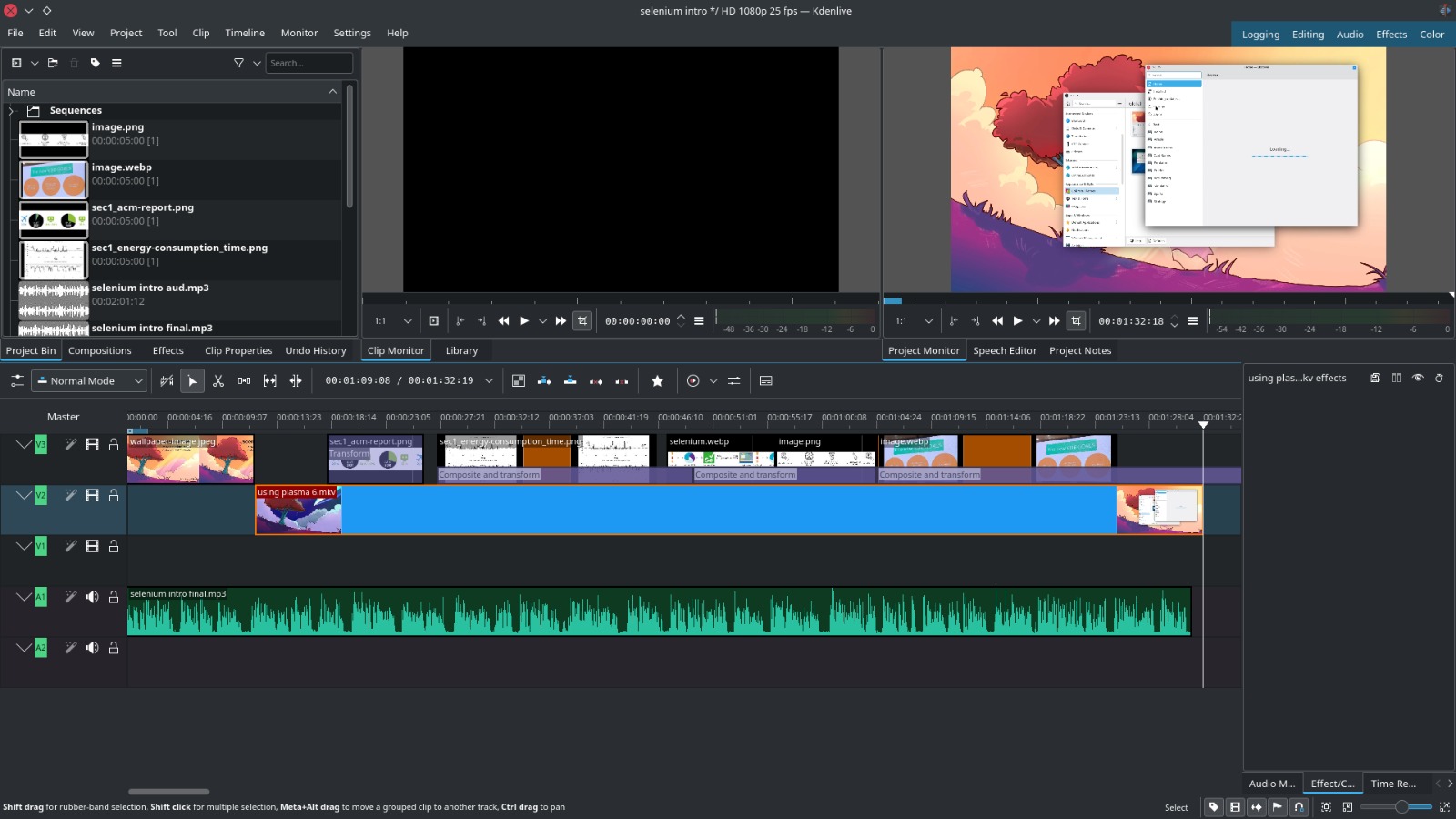Choose the Slip tool icon
The width and height of the screenshot is (1456, 819).
(x=270, y=381)
